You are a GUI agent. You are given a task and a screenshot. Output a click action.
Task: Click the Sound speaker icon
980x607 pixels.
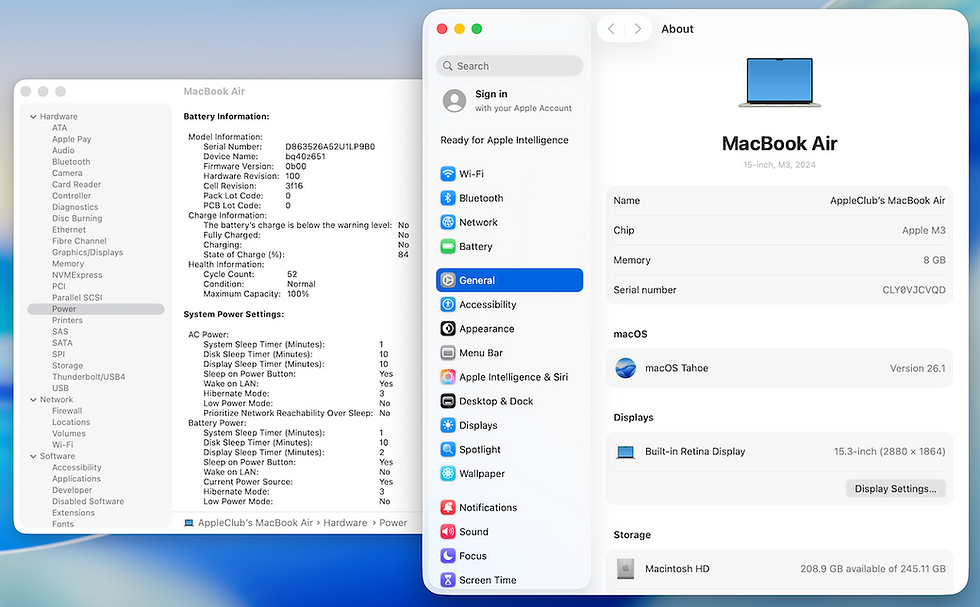tap(448, 531)
